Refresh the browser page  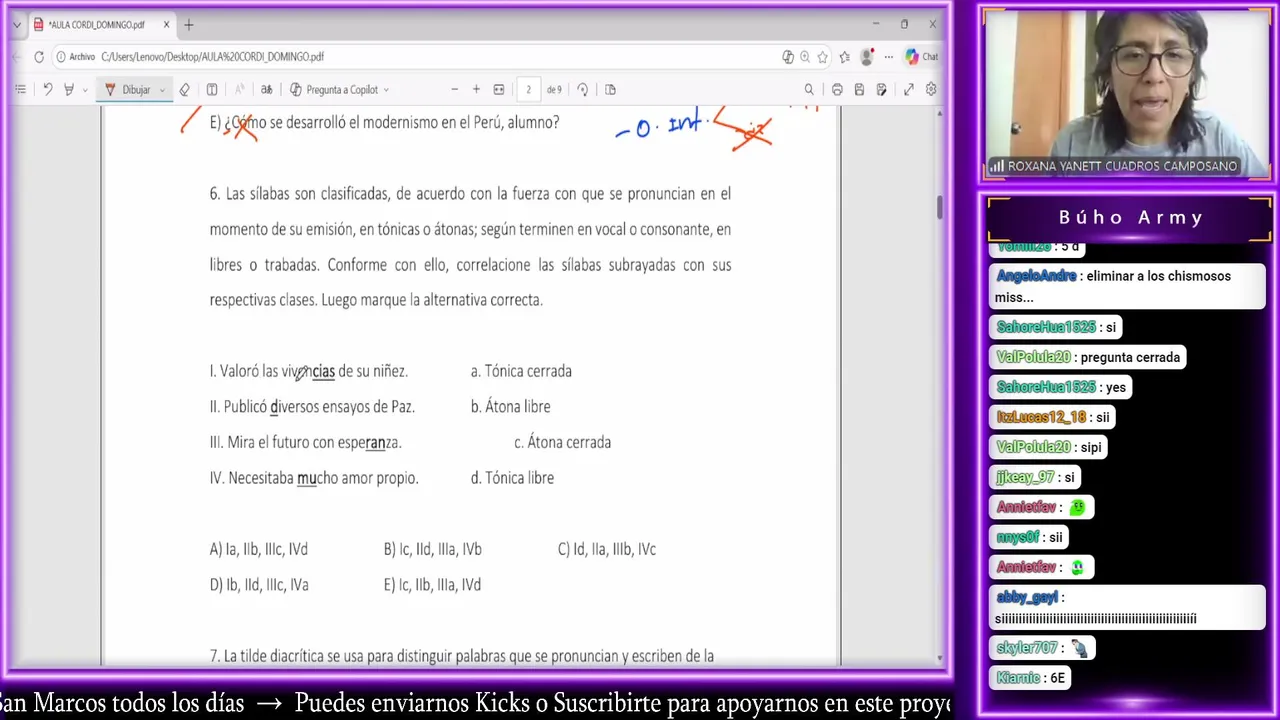pyautogui.click(x=39, y=57)
